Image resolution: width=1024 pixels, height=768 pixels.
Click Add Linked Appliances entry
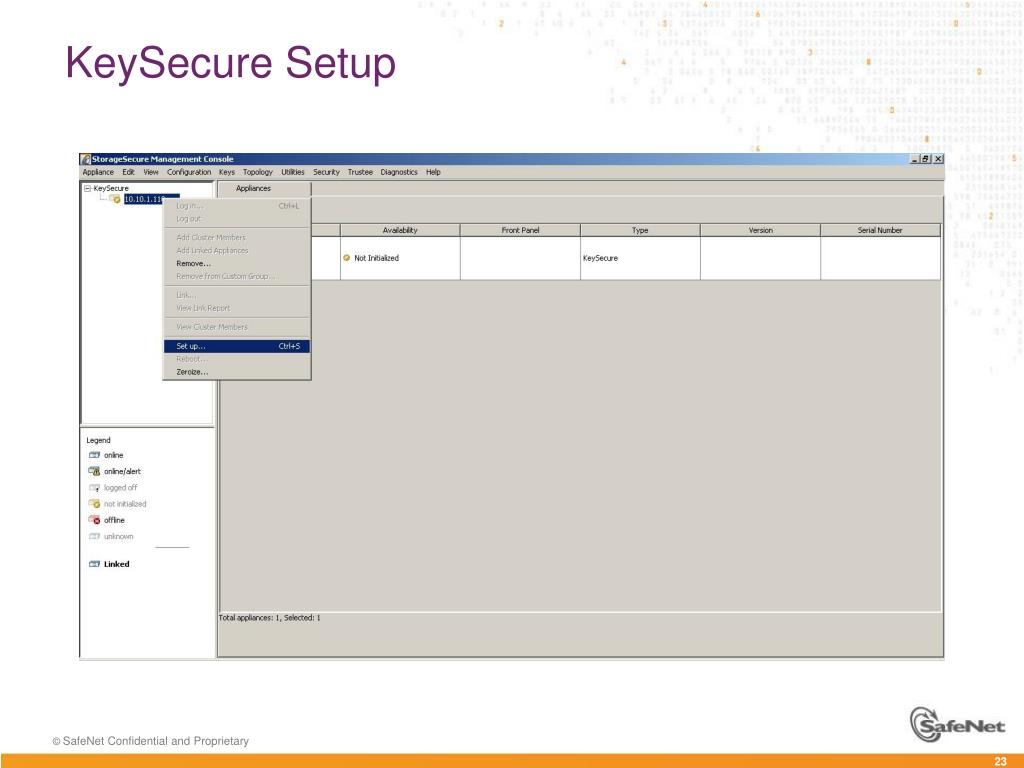[236, 251]
